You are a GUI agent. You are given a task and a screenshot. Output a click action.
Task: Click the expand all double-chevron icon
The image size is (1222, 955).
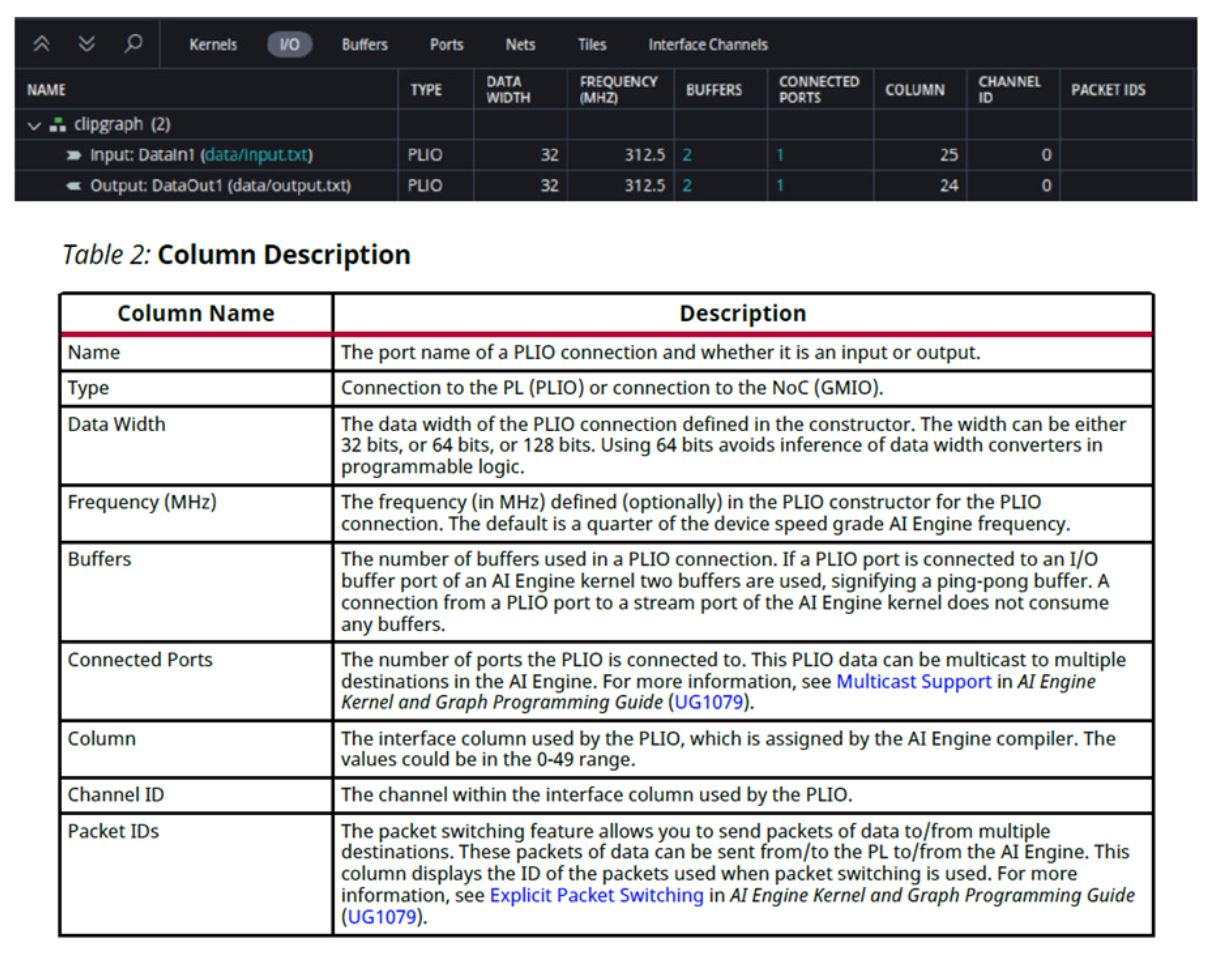[x=88, y=44]
